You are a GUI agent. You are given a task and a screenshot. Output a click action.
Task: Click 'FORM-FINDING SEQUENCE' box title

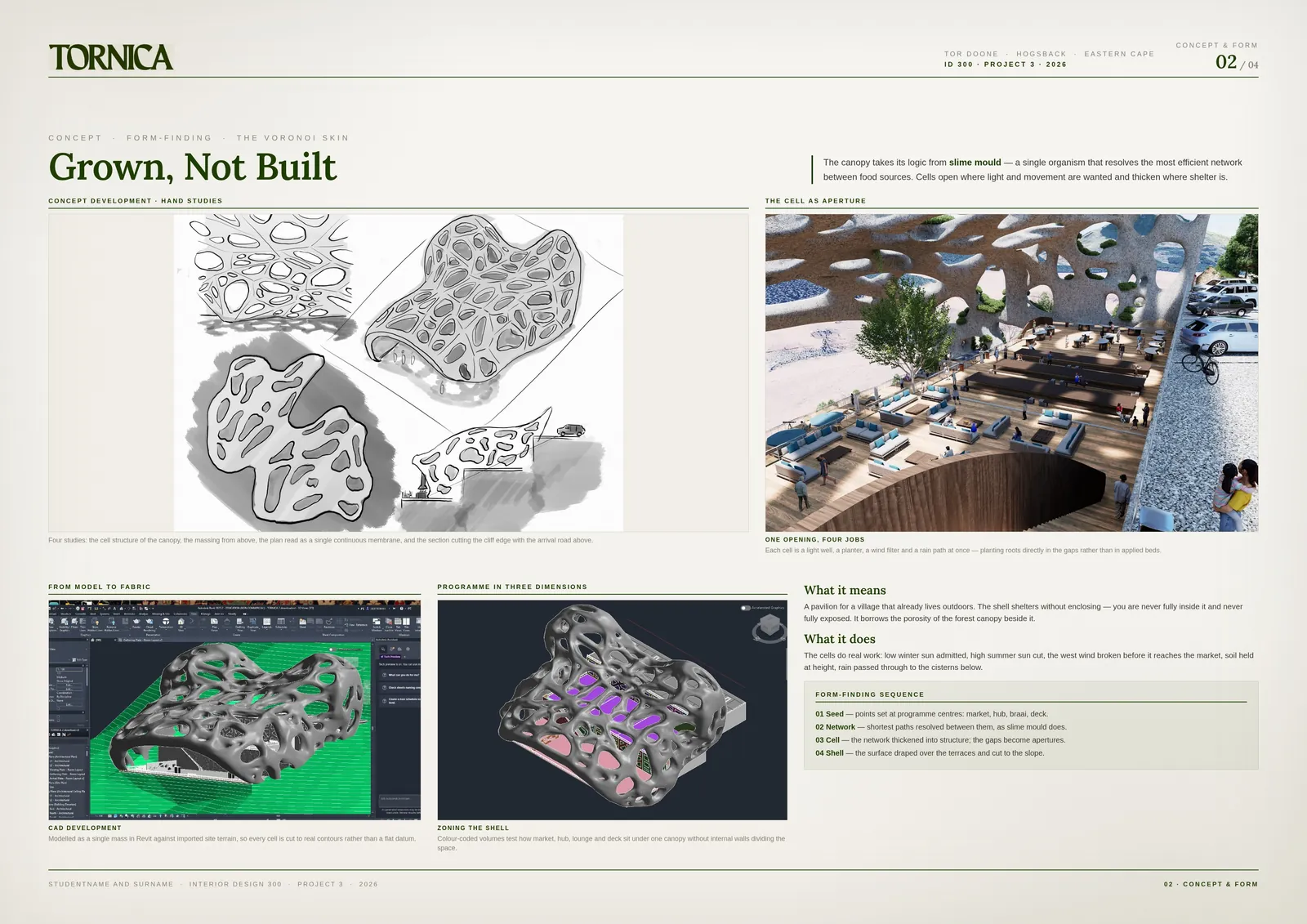tap(869, 694)
